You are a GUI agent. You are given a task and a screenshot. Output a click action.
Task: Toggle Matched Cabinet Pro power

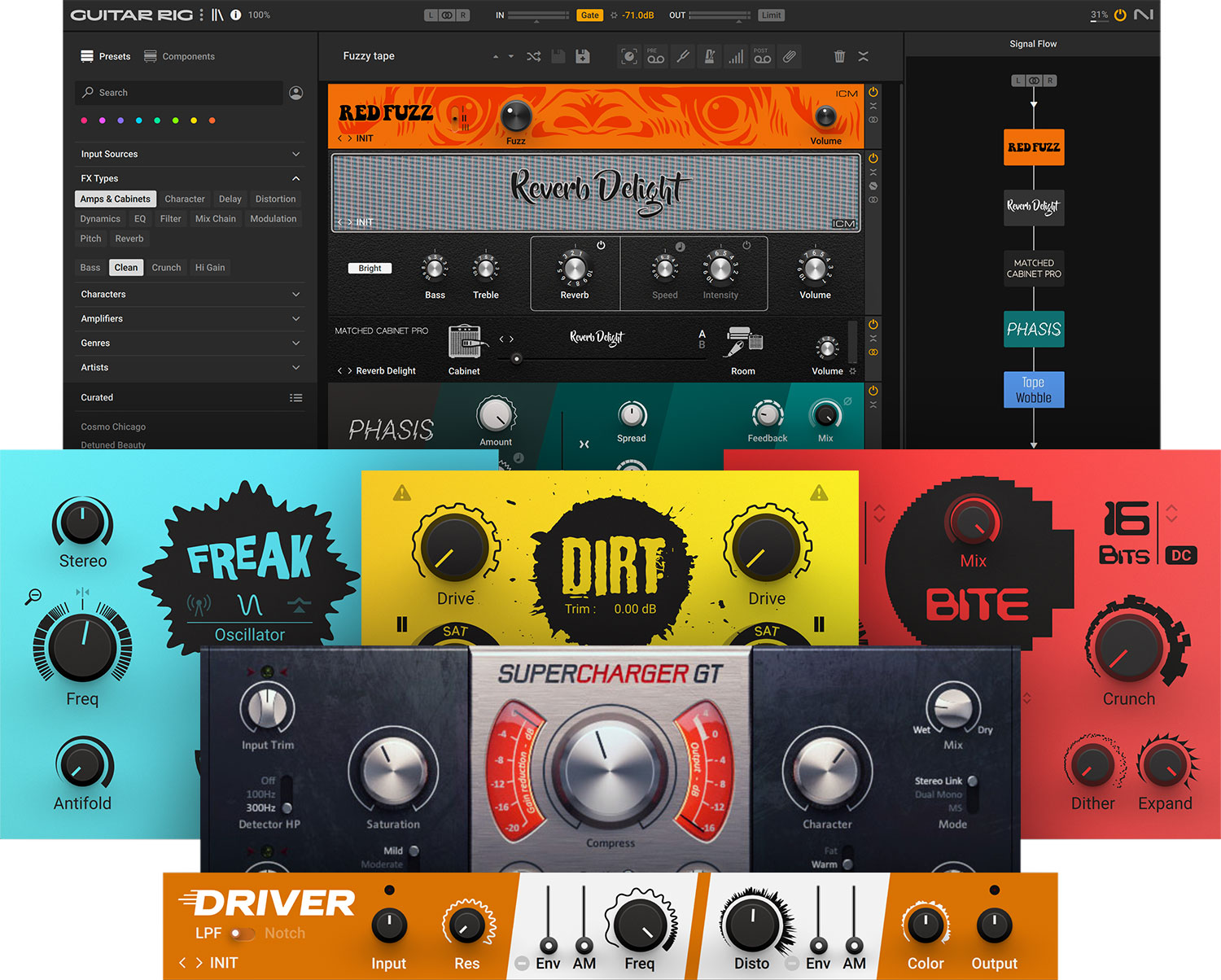(x=873, y=324)
